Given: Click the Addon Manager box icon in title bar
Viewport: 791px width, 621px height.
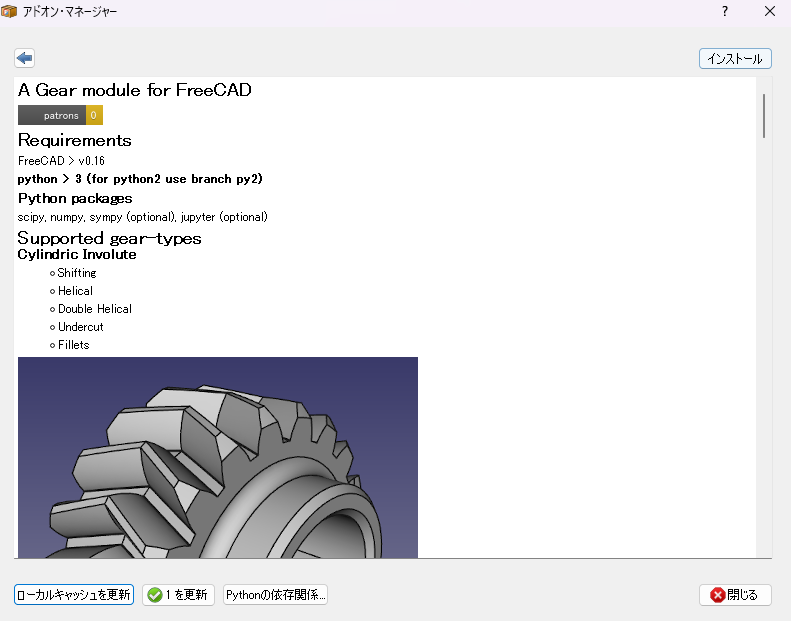Looking at the screenshot, I should 9,11.
